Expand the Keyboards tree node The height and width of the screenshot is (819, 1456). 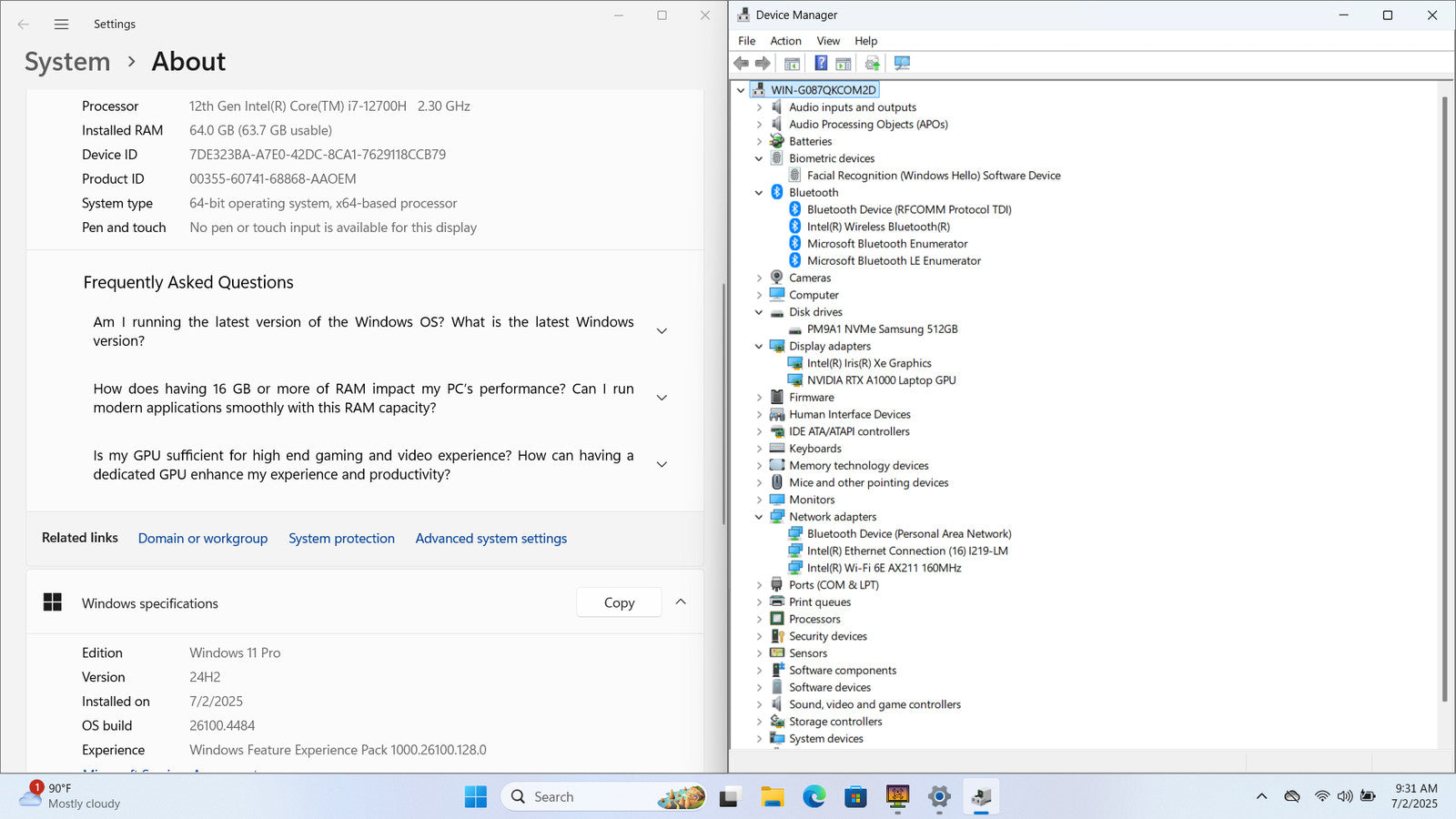click(759, 449)
